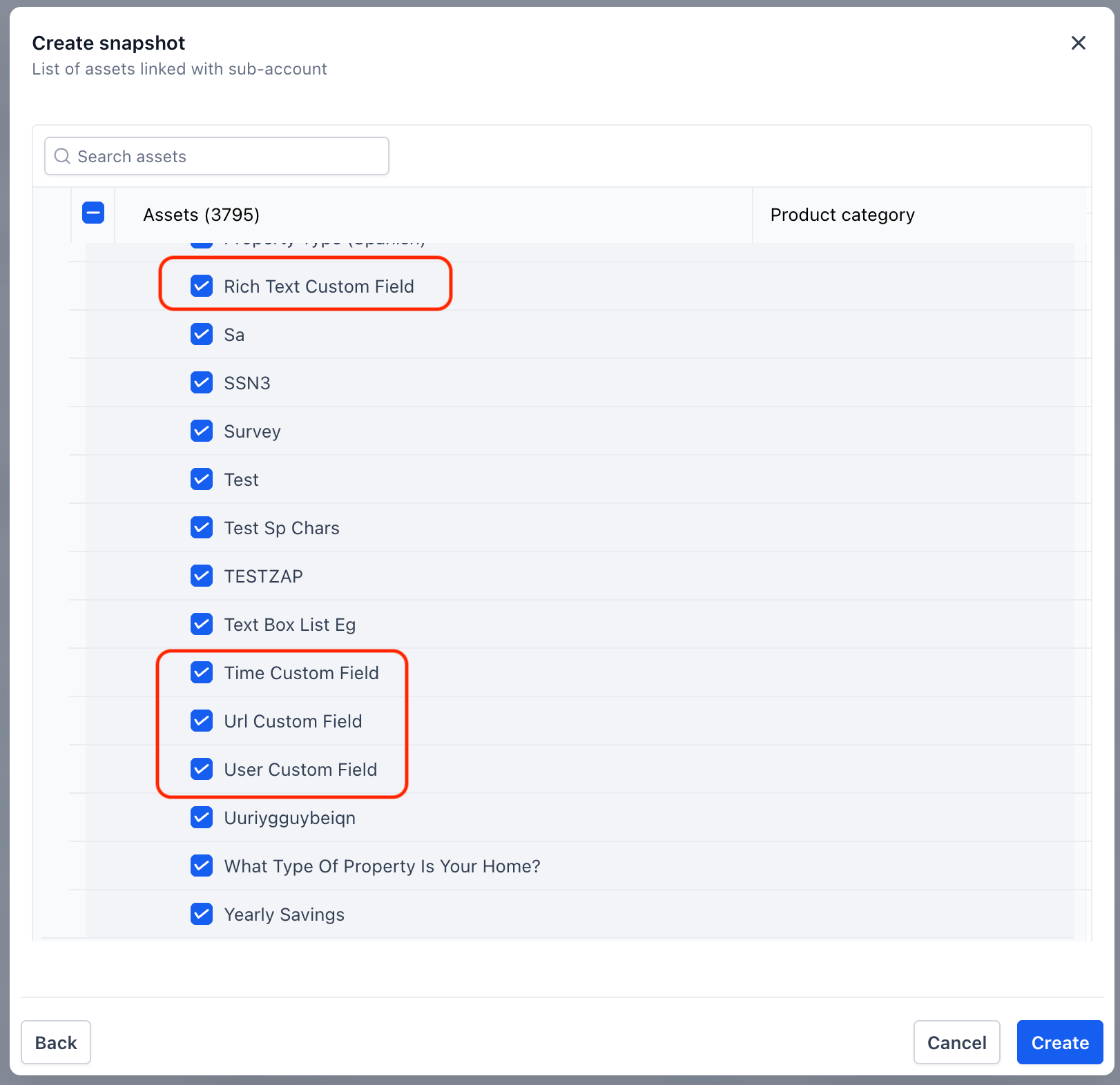
Task: Click the Create button
Action: coord(1060,1042)
